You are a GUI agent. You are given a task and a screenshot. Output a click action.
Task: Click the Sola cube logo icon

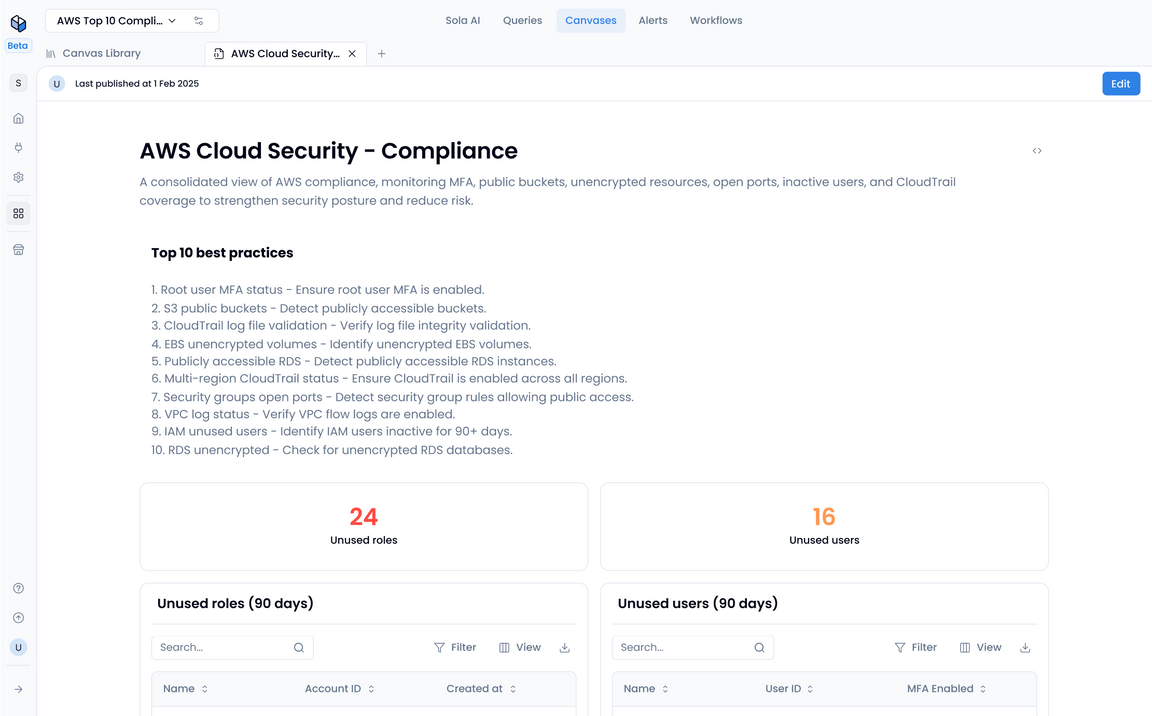[18, 23]
